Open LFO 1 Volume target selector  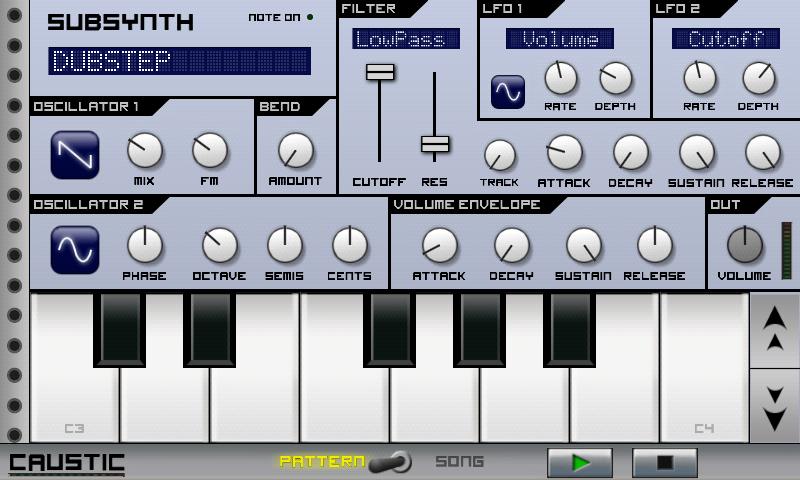pos(560,39)
